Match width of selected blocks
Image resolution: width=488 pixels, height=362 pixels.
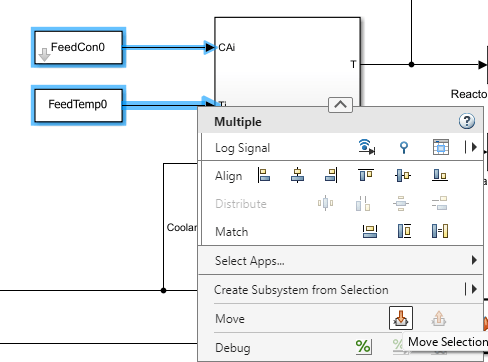(x=370, y=231)
